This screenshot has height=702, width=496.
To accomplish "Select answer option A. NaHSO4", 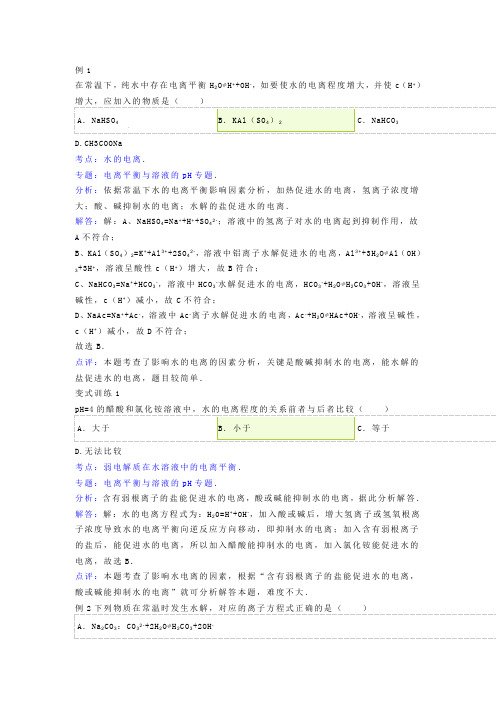I will click(98, 120).
